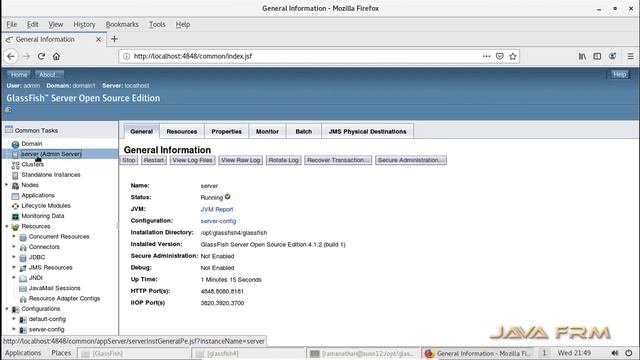Image resolution: width=640 pixels, height=360 pixels.
Task: Click the Rotate Log button
Action: (x=283, y=160)
